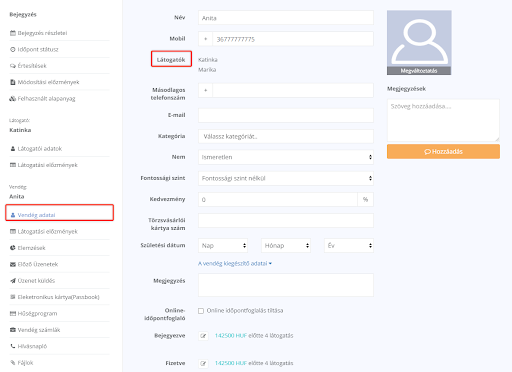This screenshot has width=512, height=372.
Task: Open the Hónap birth month dropdown
Action: (286, 246)
